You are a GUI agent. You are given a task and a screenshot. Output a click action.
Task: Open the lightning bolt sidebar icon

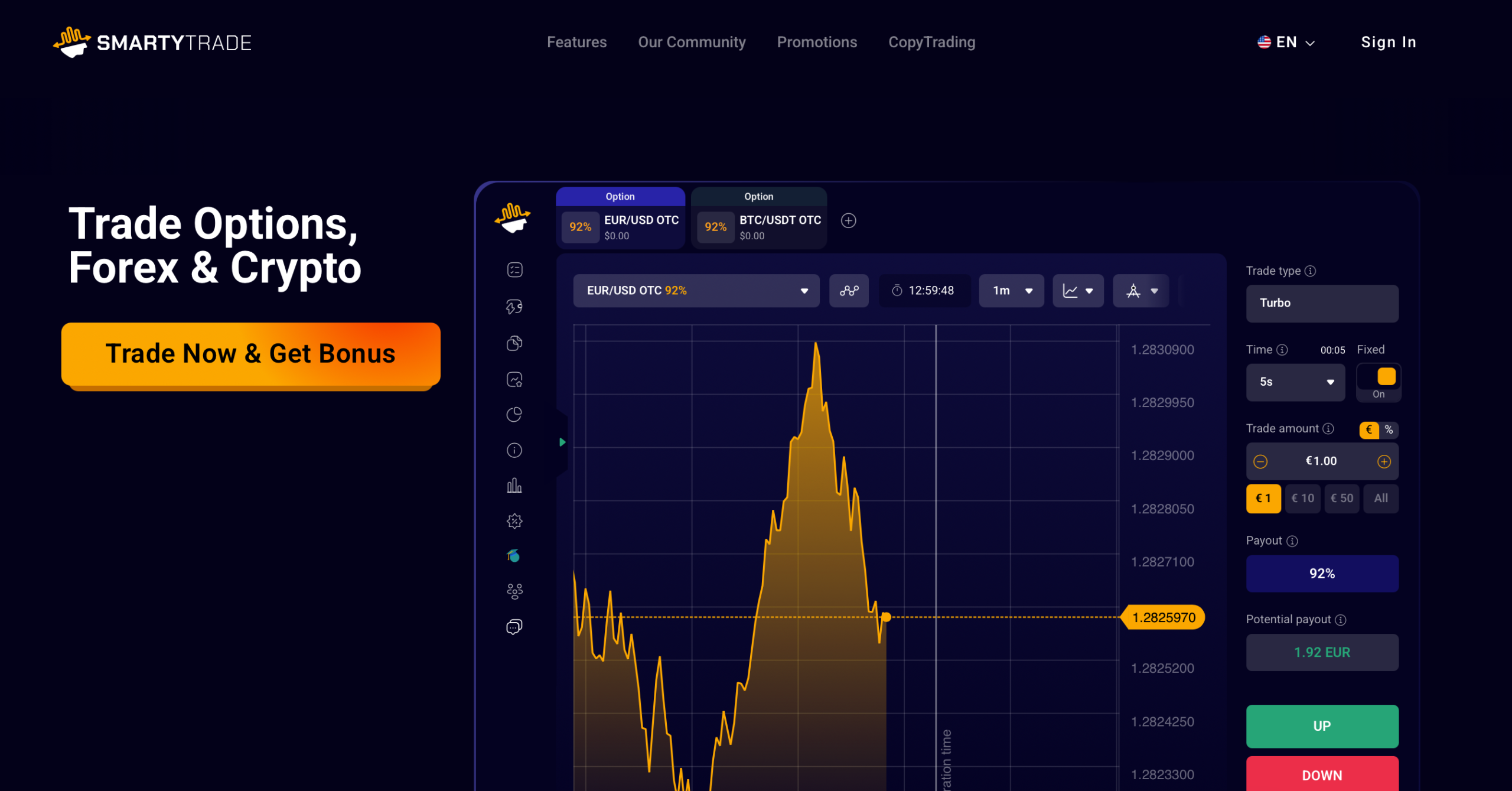(x=514, y=307)
